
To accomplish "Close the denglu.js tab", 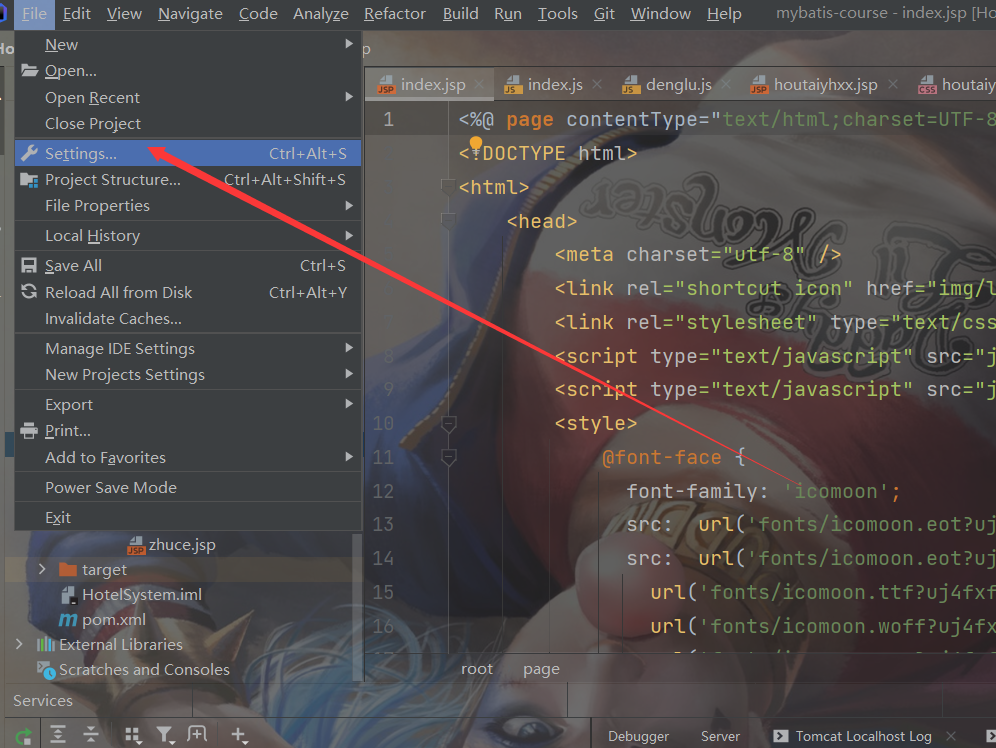I will click(726, 84).
